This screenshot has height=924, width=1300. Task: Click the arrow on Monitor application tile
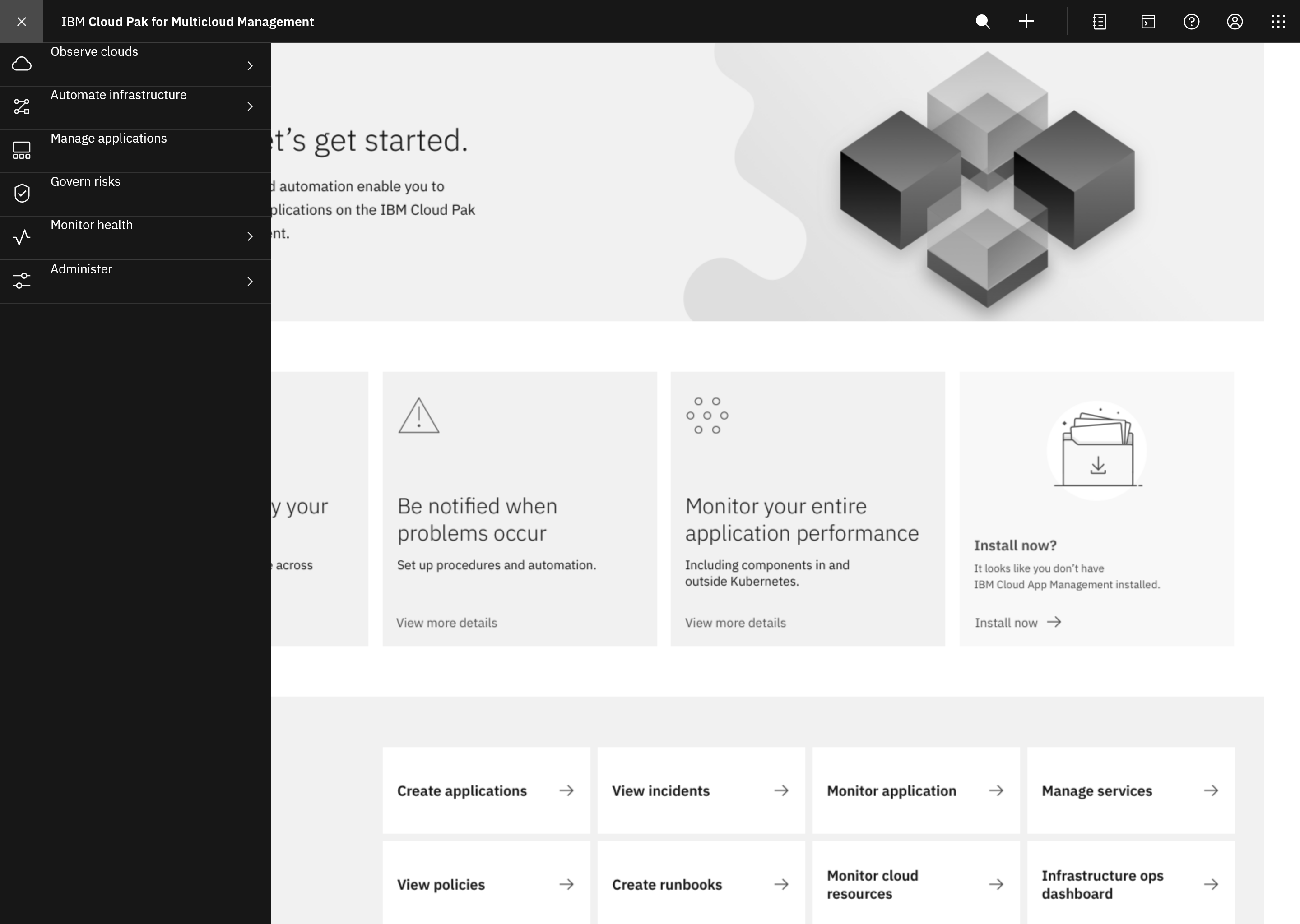[x=996, y=790]
